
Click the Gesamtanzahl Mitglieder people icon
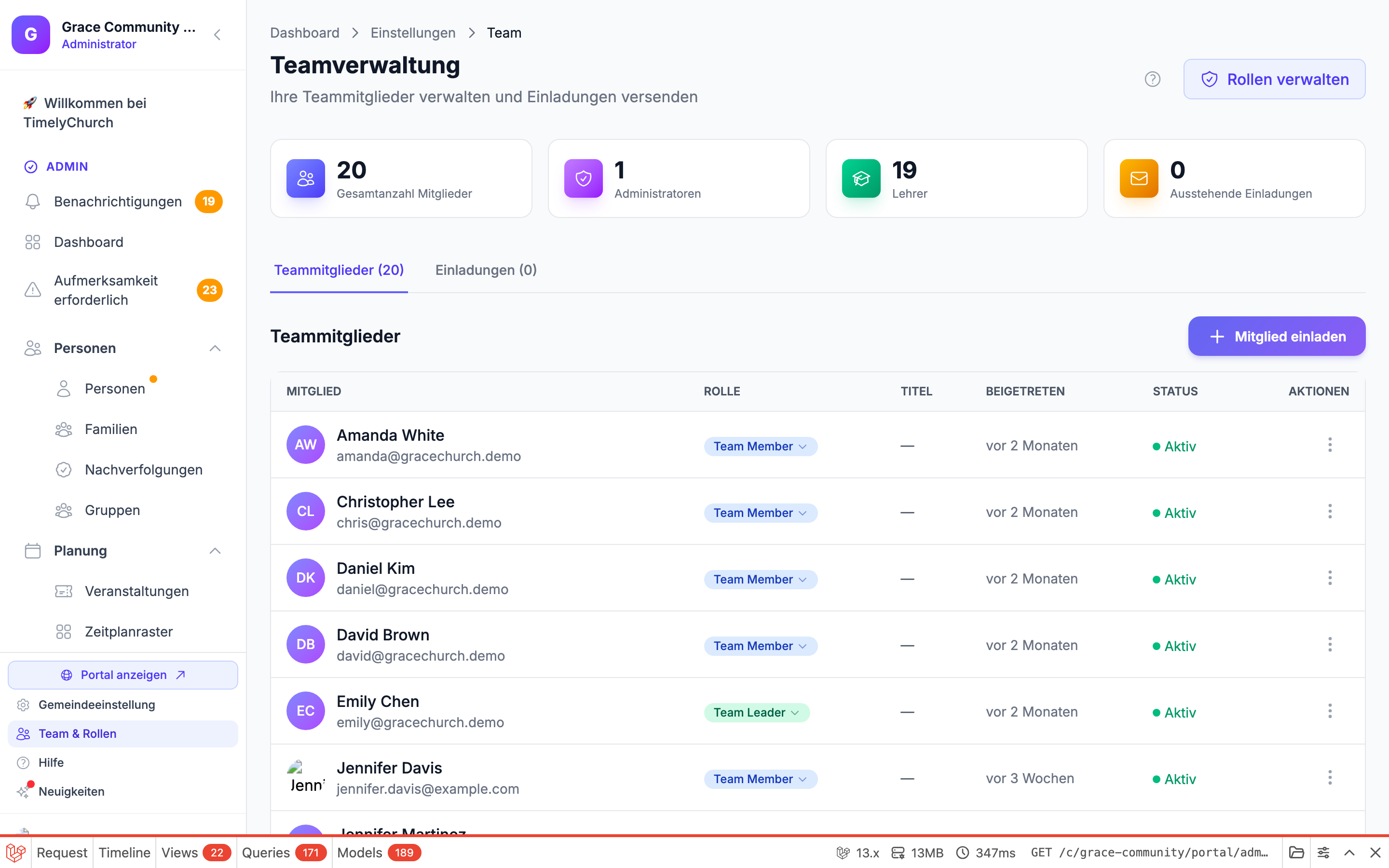pos(306,178)
